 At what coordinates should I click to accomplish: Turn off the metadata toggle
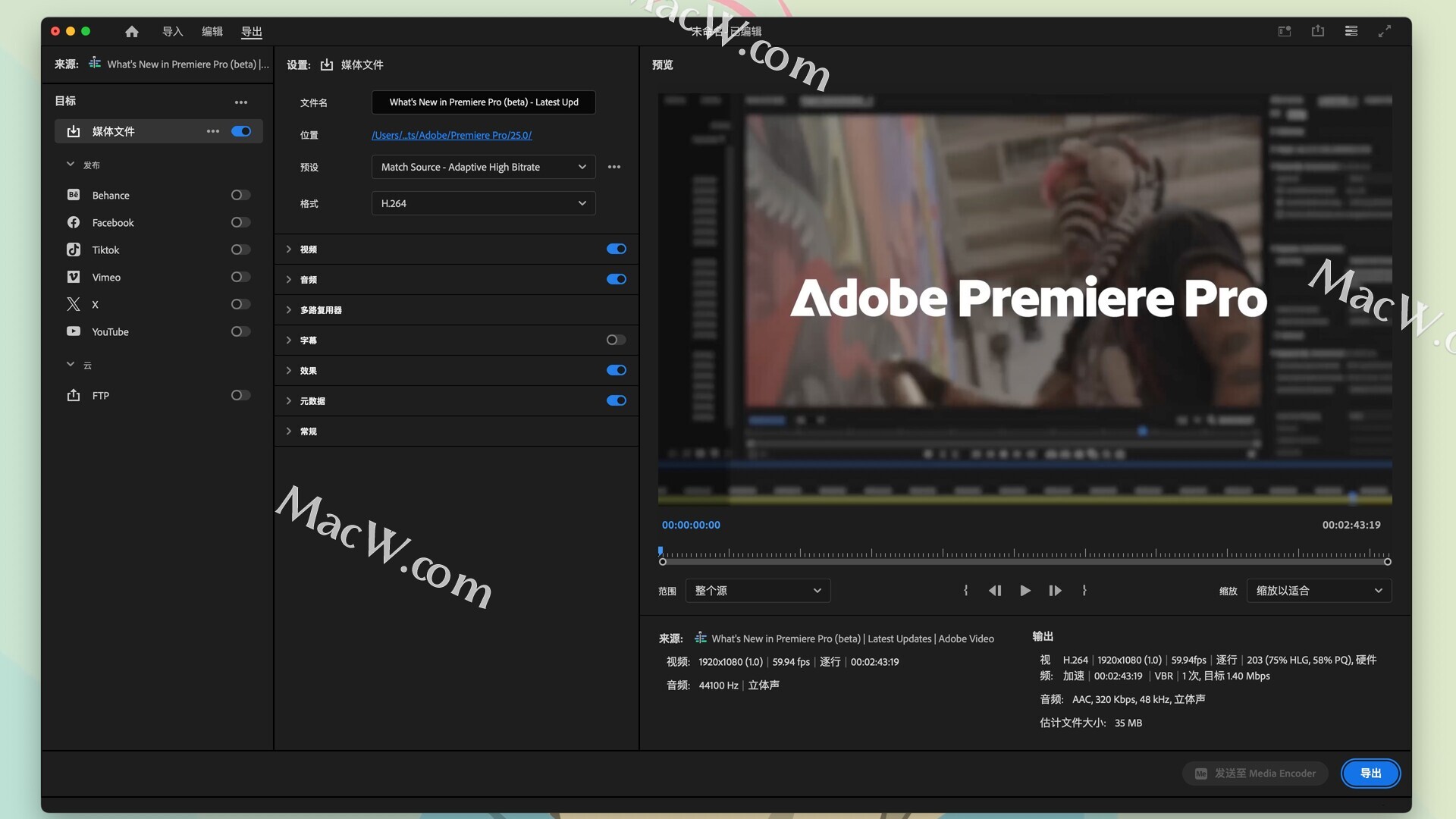coord(617,400)
